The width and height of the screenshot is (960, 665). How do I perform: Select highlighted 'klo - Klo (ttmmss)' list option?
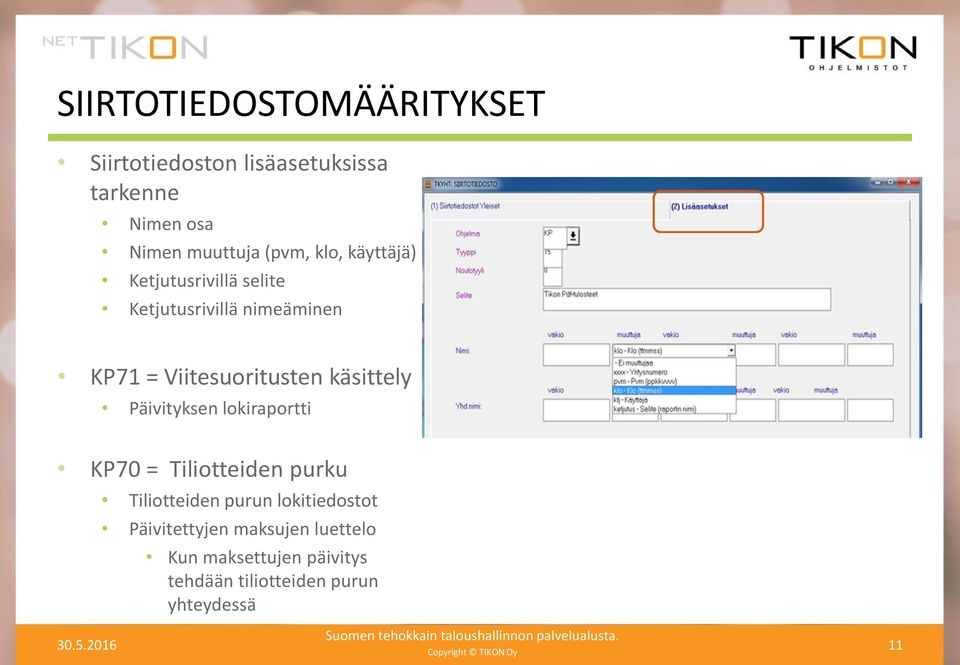coord(673,391)
